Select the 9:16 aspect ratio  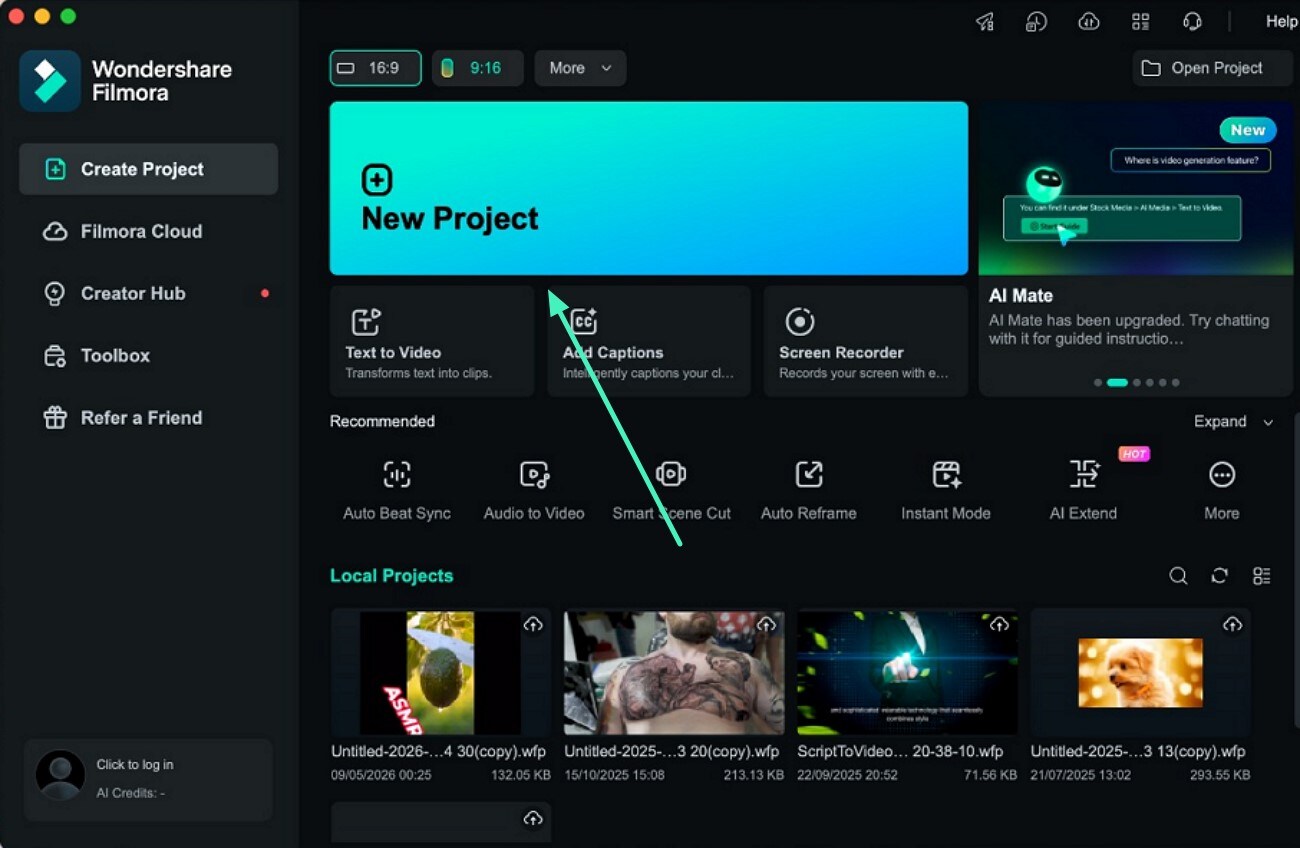point(477,68)
